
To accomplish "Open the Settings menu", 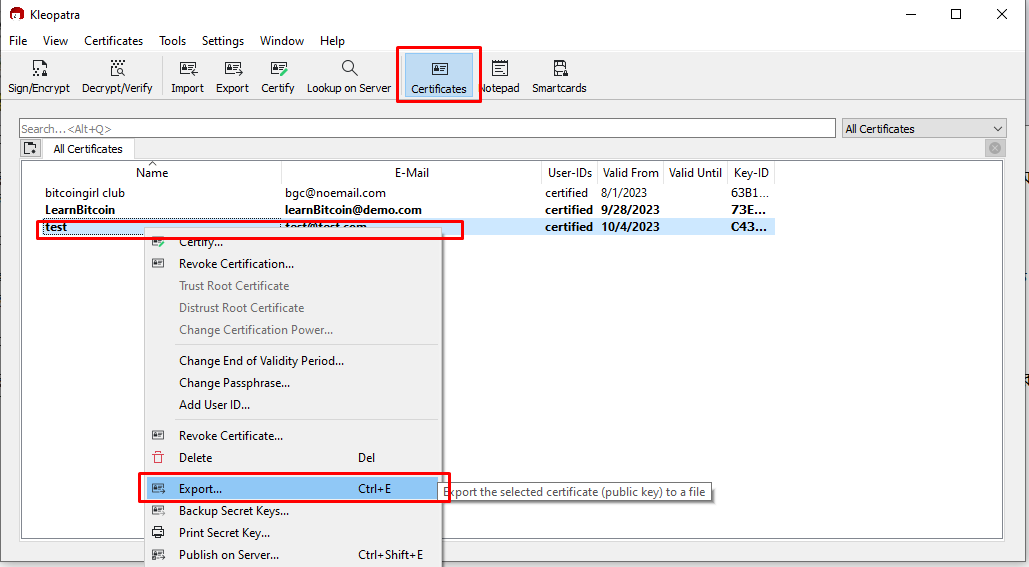I will pyautogui.click(x=222, y=41).
